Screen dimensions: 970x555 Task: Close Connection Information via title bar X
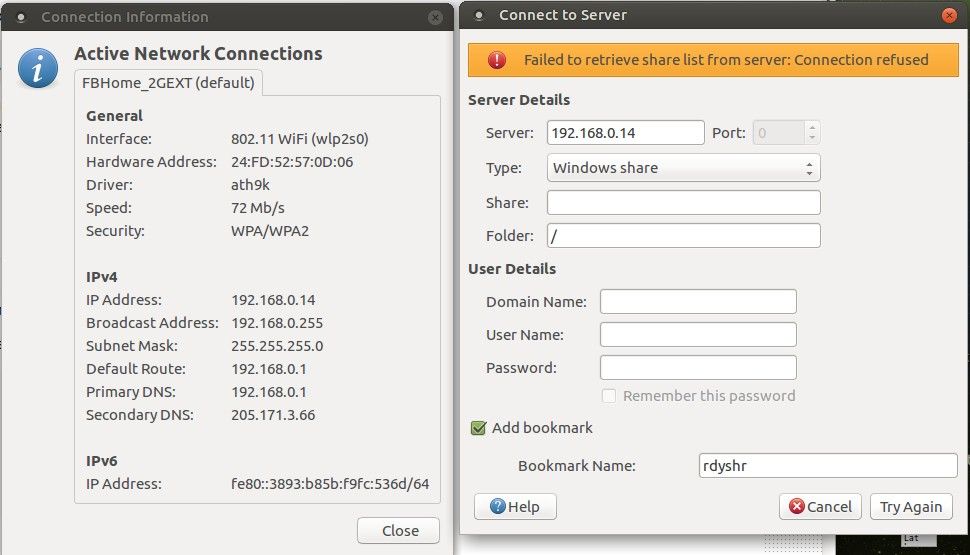(434, 17)
